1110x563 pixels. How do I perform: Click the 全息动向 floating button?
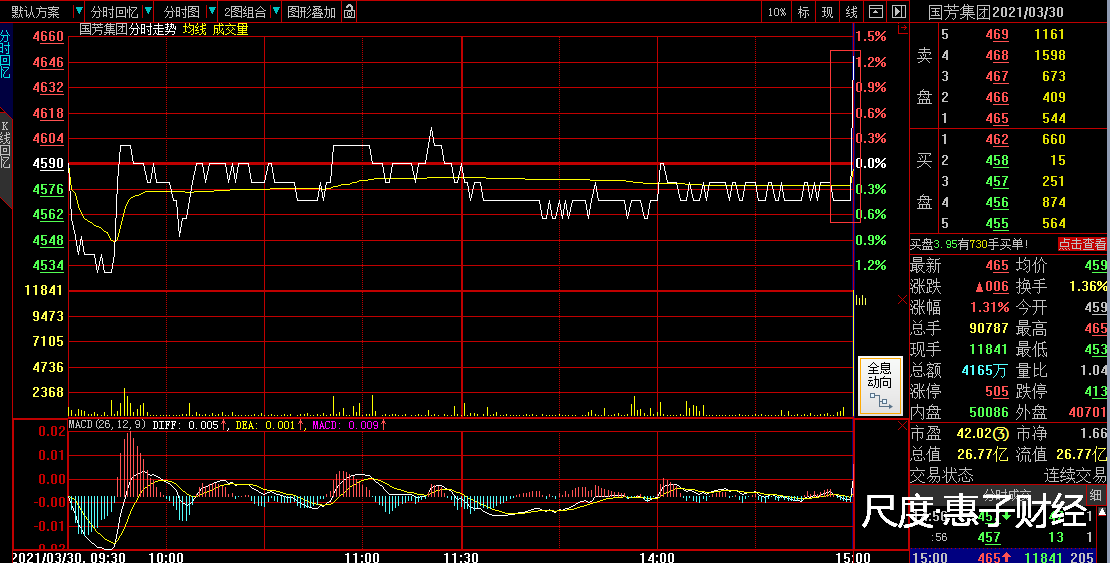880,387
